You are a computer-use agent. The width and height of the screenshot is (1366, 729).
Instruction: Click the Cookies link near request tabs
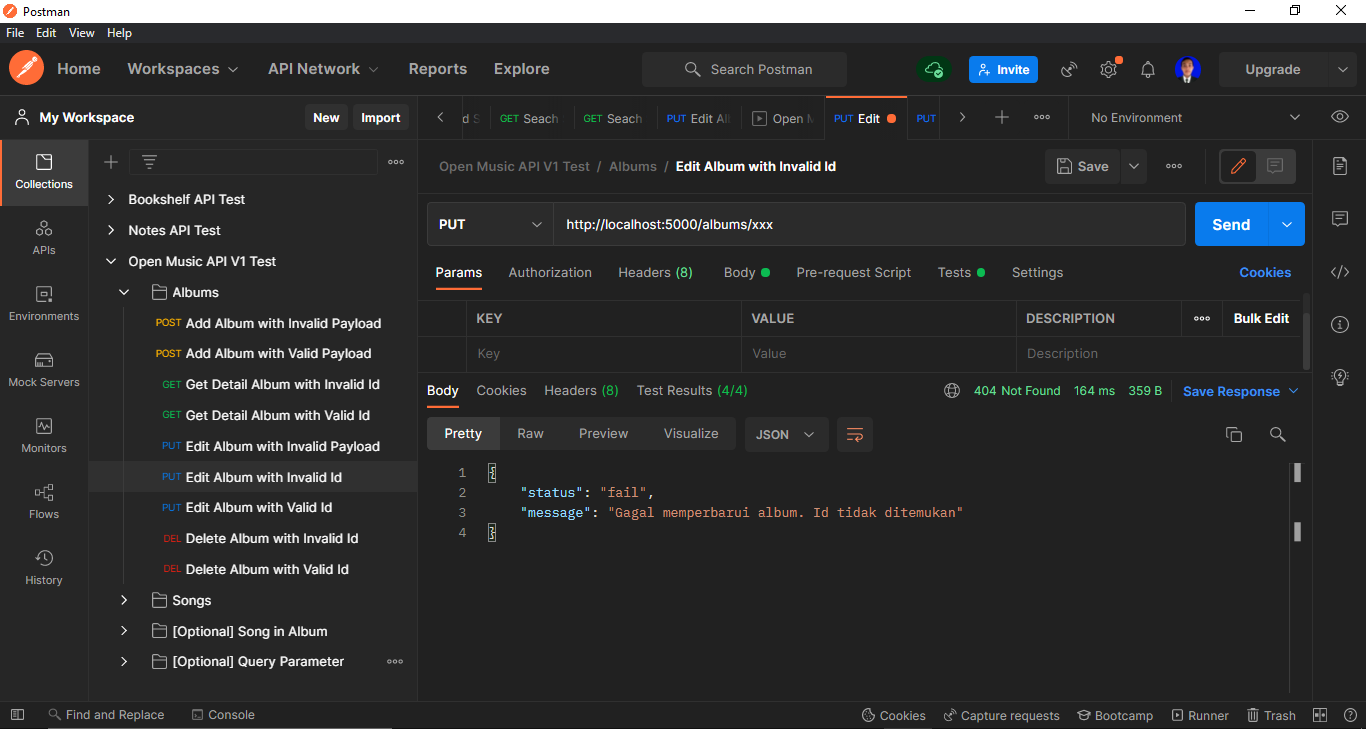(x=1265, y=272)
